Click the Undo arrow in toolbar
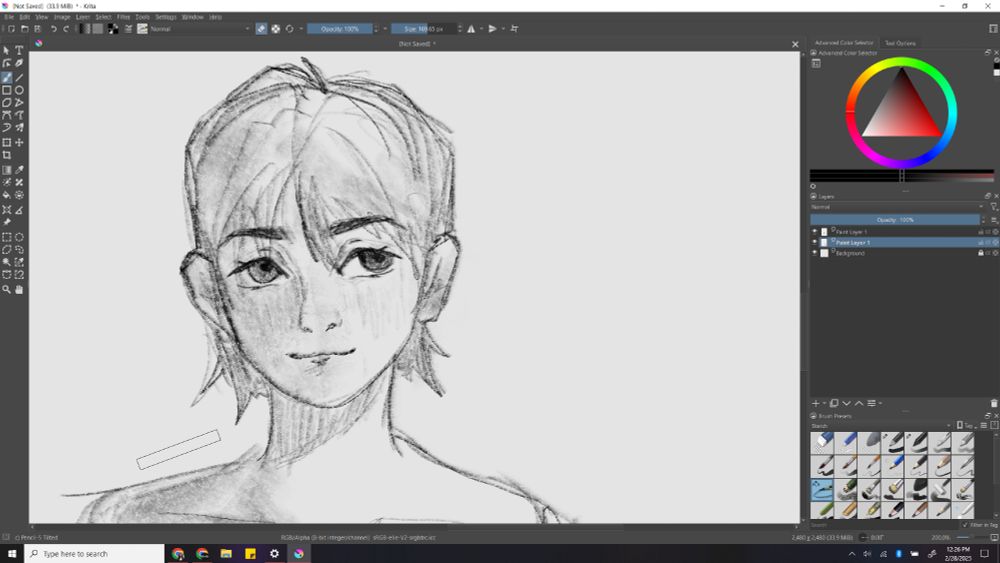 point(54,29)
